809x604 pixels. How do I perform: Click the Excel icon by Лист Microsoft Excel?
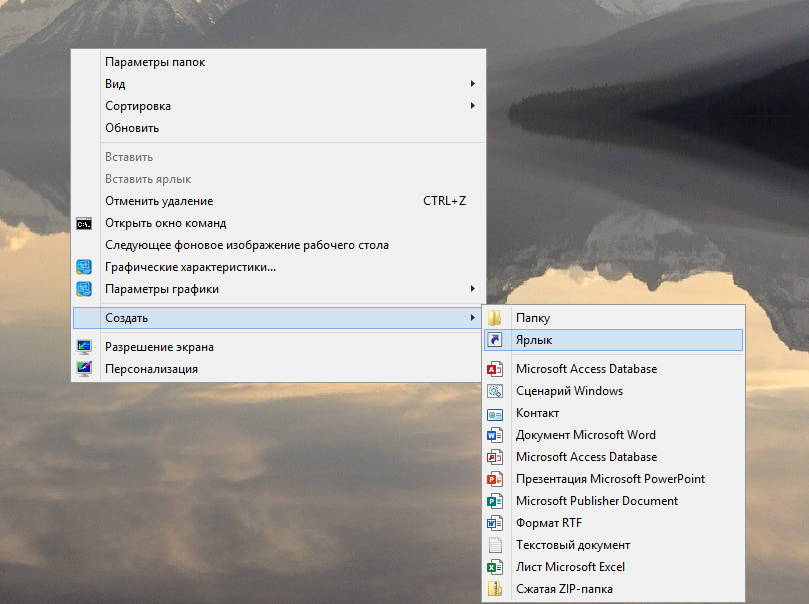click(x=495, y=567)
